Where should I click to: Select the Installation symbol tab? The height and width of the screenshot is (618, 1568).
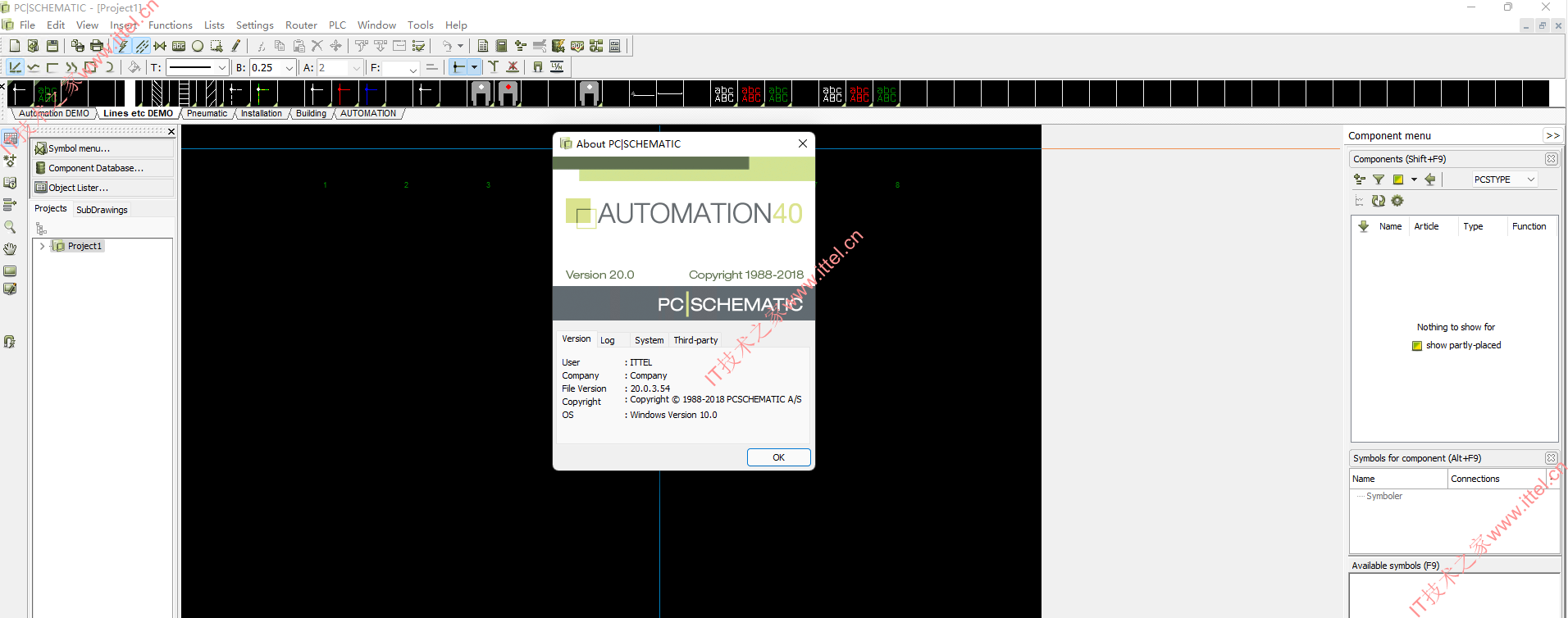(x=261, y=114)
